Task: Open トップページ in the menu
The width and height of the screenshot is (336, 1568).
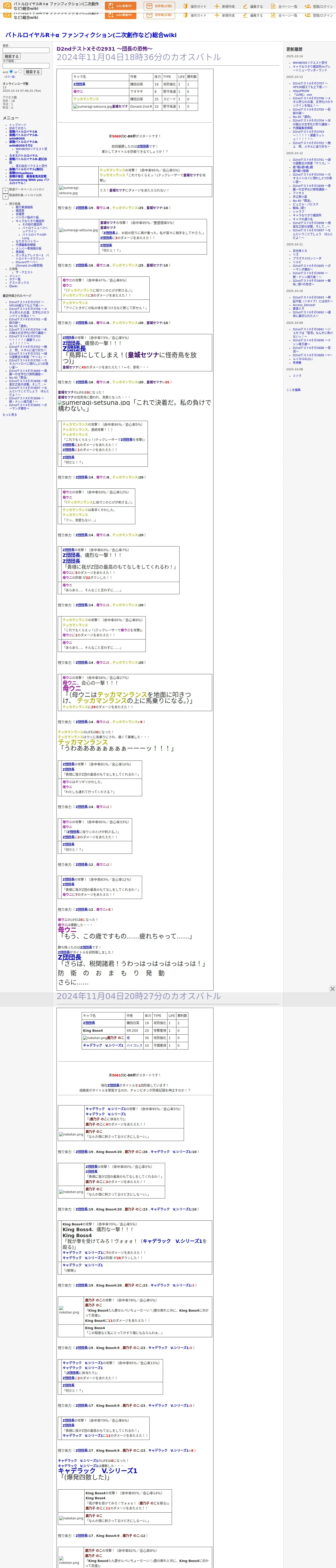Action: coord(18,125)
